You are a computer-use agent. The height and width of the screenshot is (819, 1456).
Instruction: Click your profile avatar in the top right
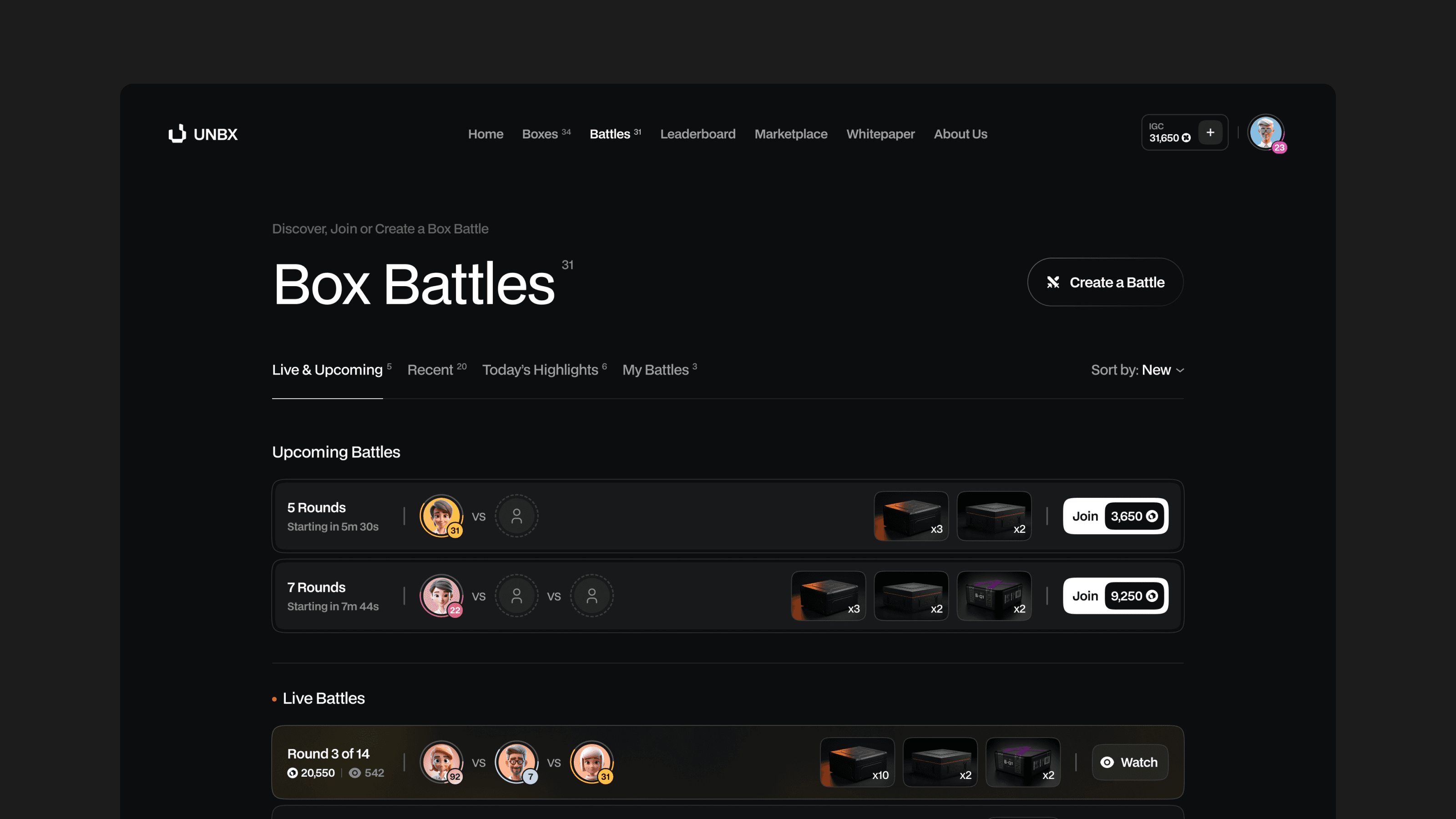(1265, 132)
